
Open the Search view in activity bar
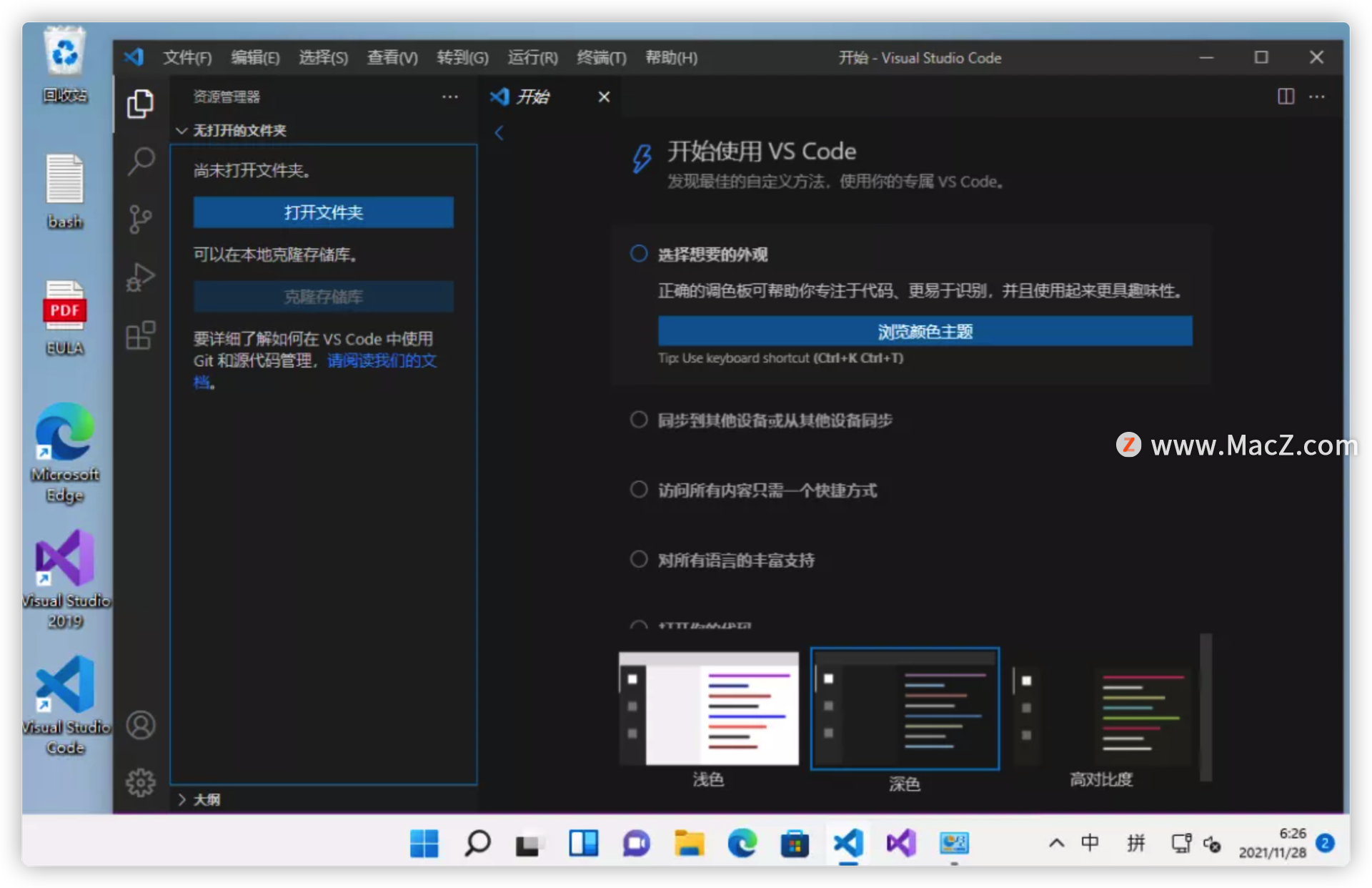140,162
